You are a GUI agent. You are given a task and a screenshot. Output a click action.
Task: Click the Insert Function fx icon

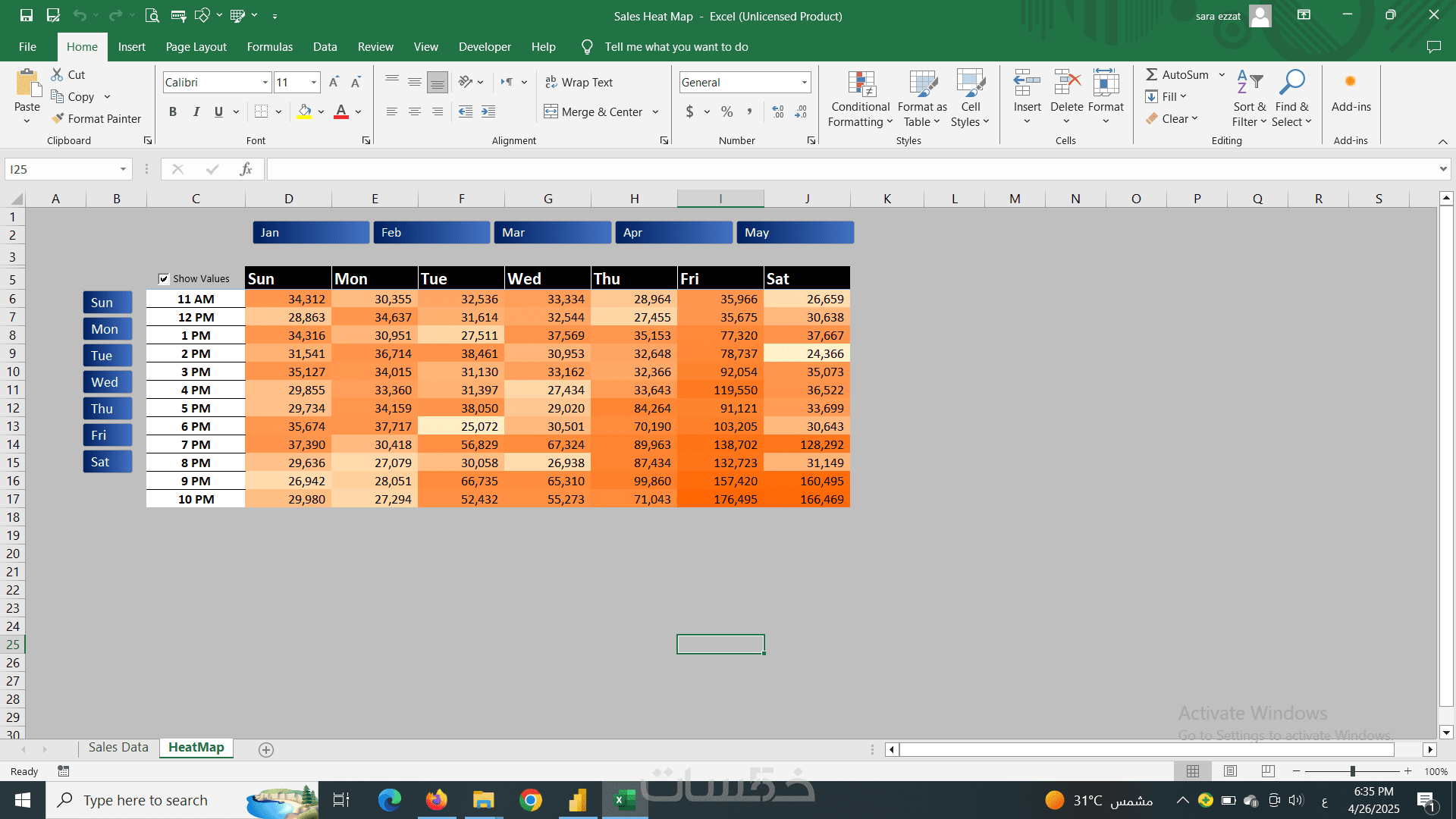[x=246, y=169]
